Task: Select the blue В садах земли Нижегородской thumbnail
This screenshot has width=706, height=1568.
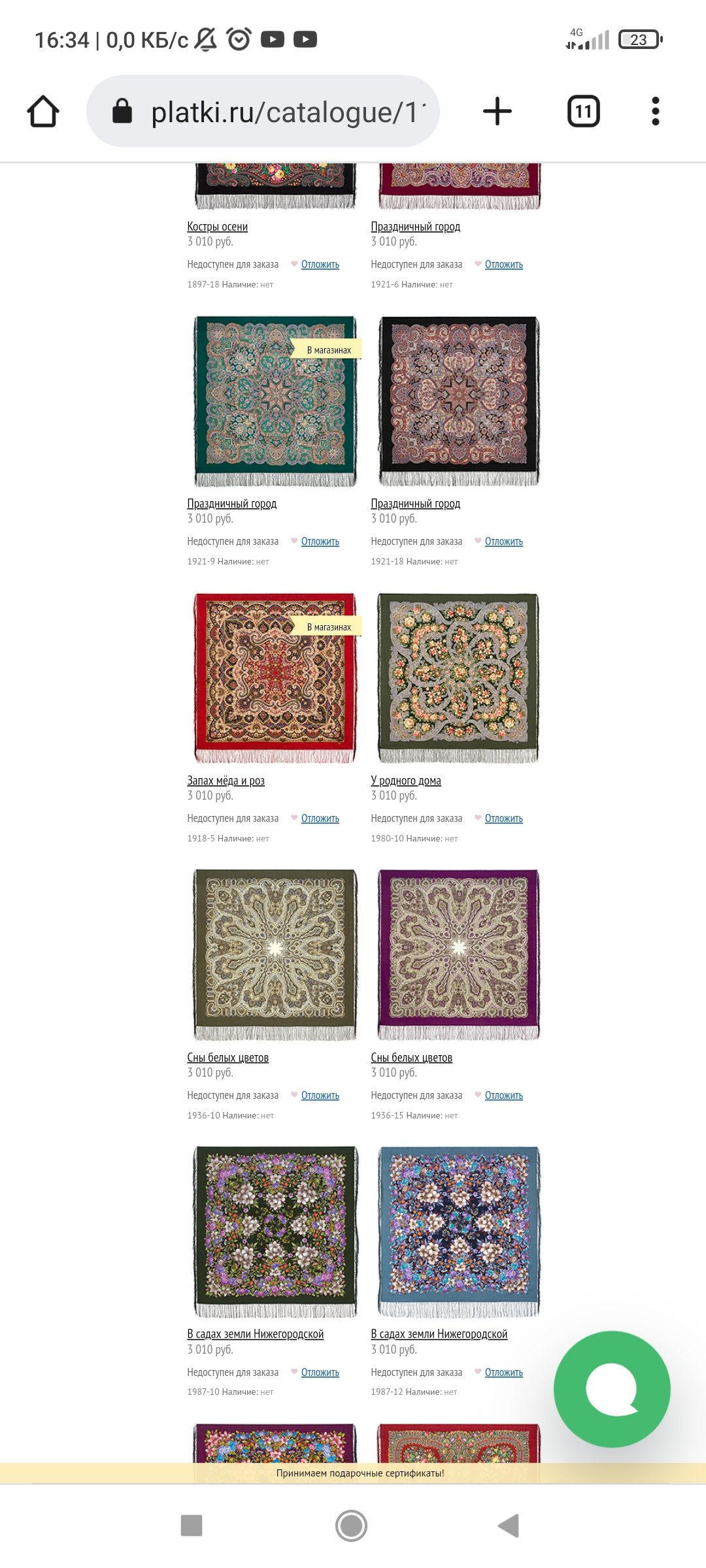Action: coord(459,1232)
